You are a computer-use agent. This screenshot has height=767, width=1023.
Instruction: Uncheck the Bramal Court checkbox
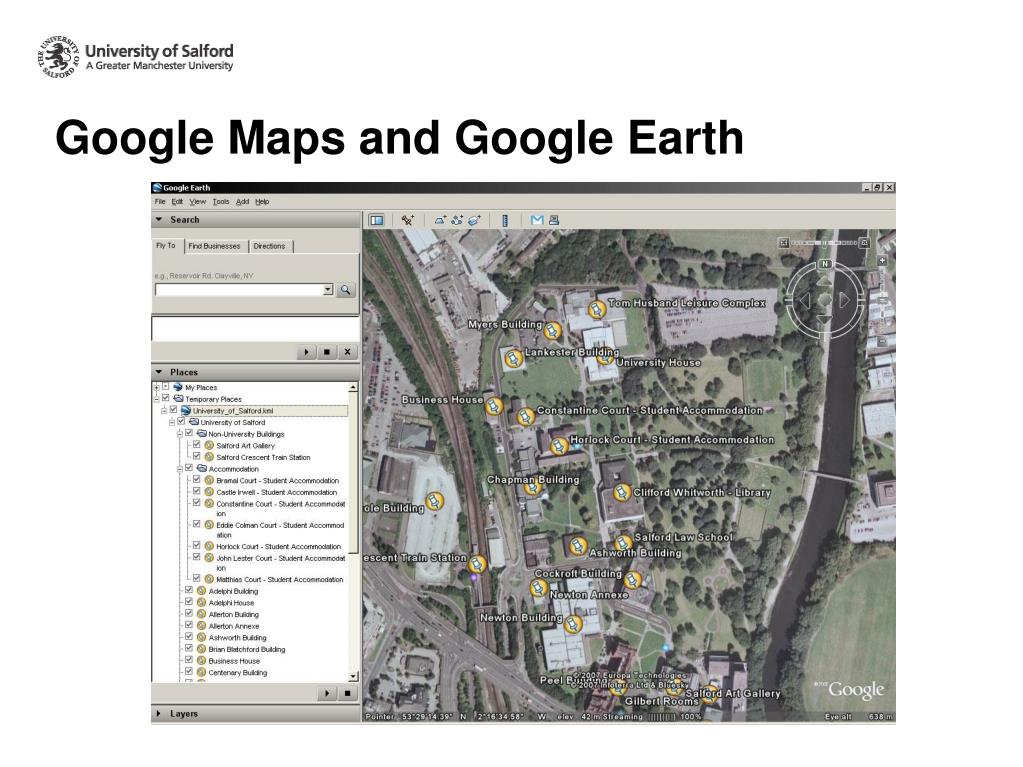pos(196,479)
